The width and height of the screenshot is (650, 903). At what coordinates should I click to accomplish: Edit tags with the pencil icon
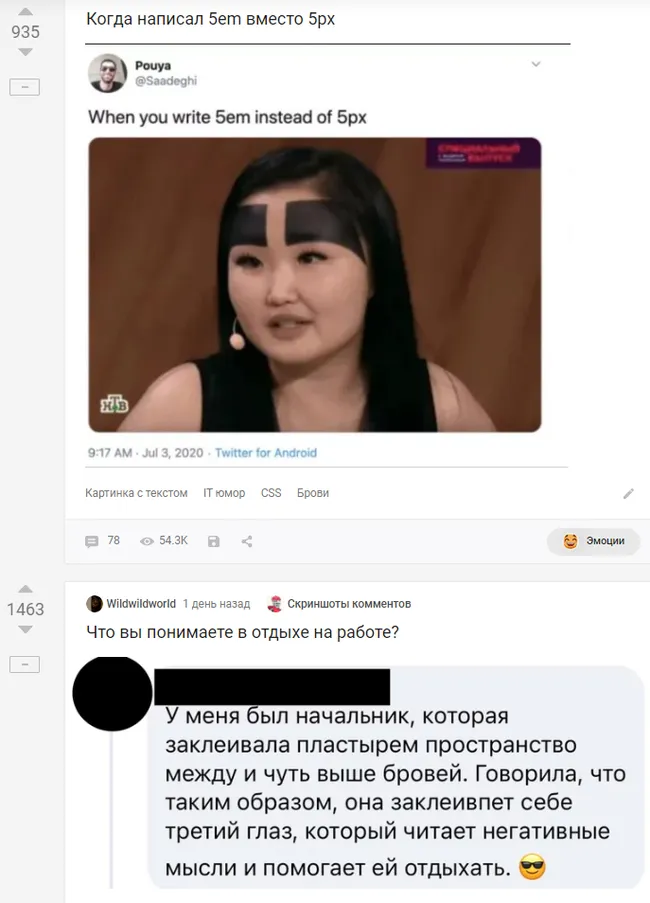click(x=629, y=494)
